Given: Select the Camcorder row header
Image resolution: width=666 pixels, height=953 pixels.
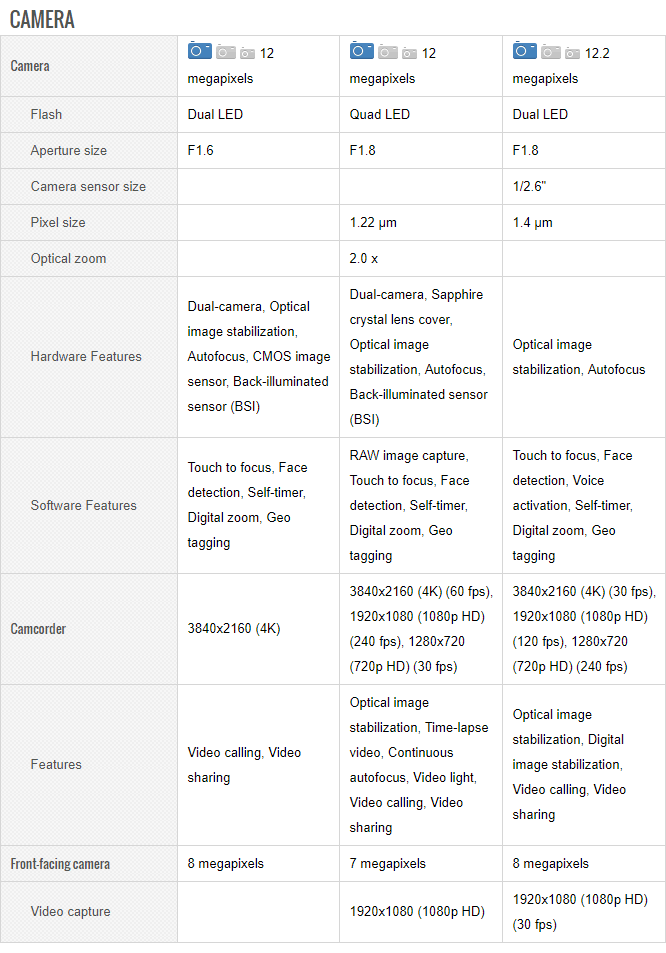Looking at the screenshot, I should [x=38, y=629].
